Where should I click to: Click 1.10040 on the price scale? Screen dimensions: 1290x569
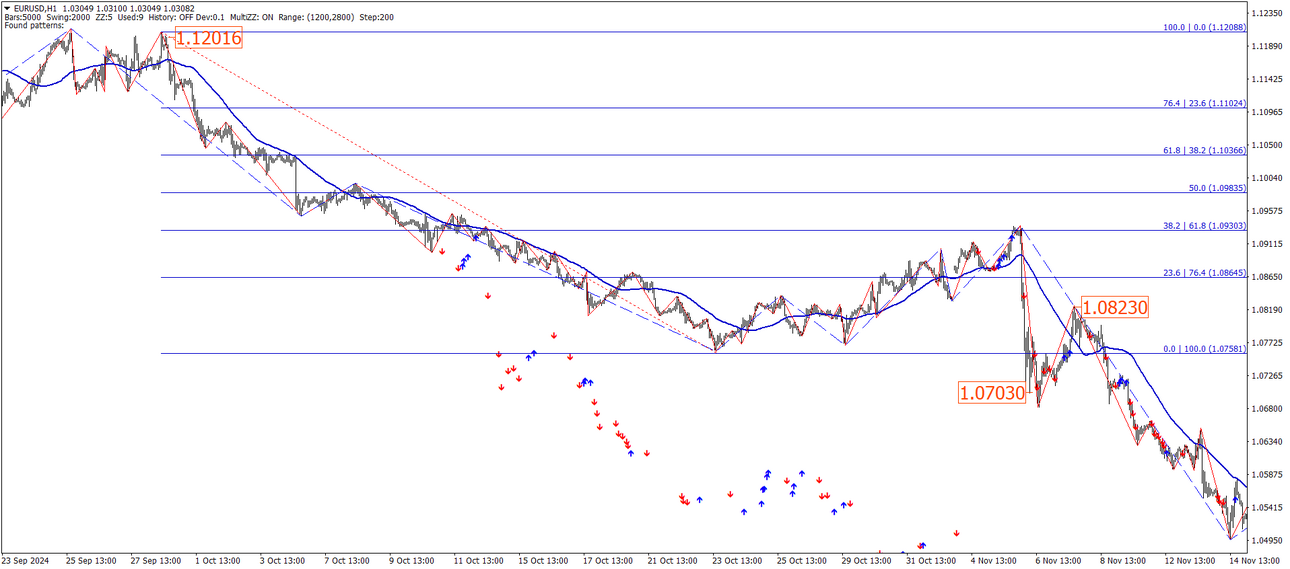1268,178
